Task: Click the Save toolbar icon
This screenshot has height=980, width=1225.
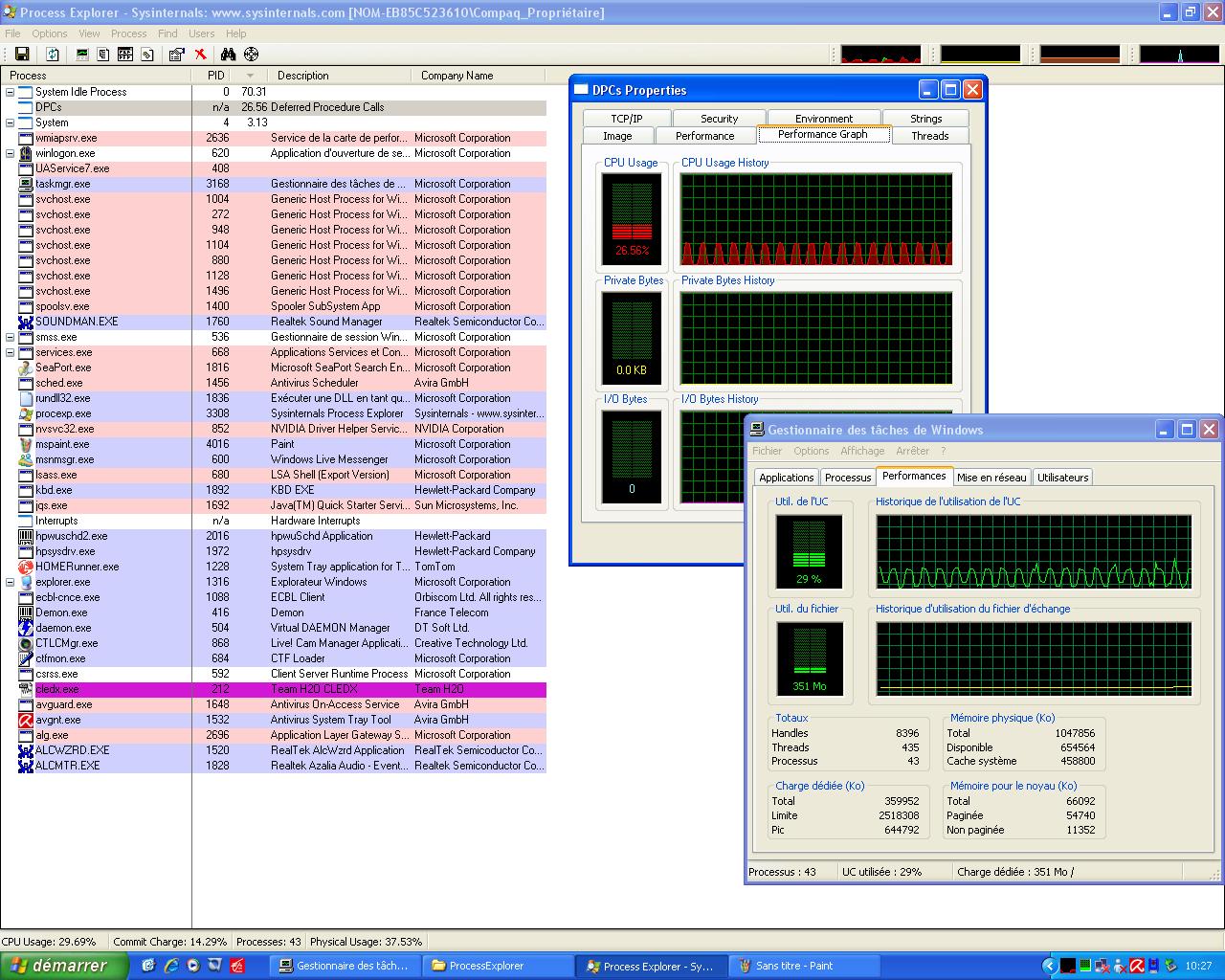Action: point(22,55)
